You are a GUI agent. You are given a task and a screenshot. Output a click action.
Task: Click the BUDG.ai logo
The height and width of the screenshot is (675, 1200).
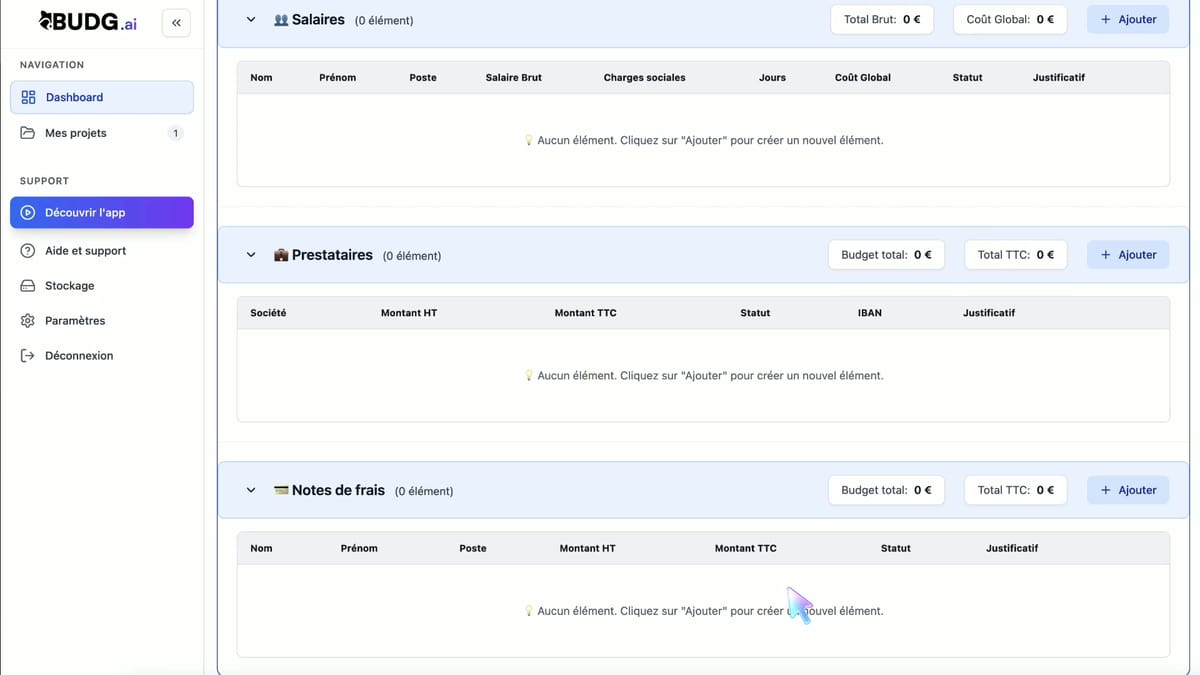(x=88, y=21)
